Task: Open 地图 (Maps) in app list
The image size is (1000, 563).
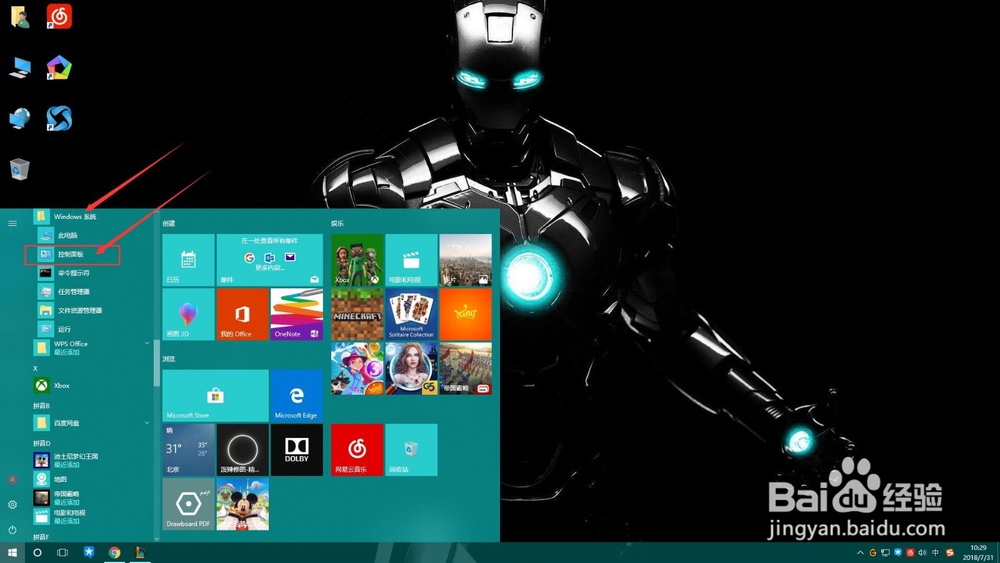Action: point(60,479)
